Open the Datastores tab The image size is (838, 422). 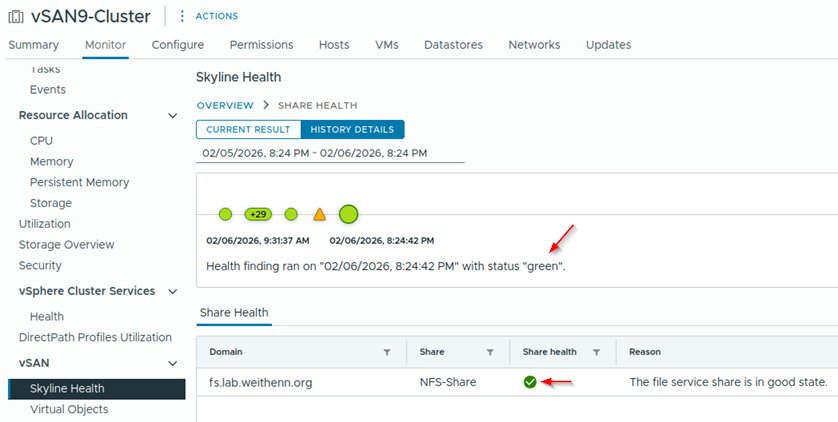coord(453,45)
